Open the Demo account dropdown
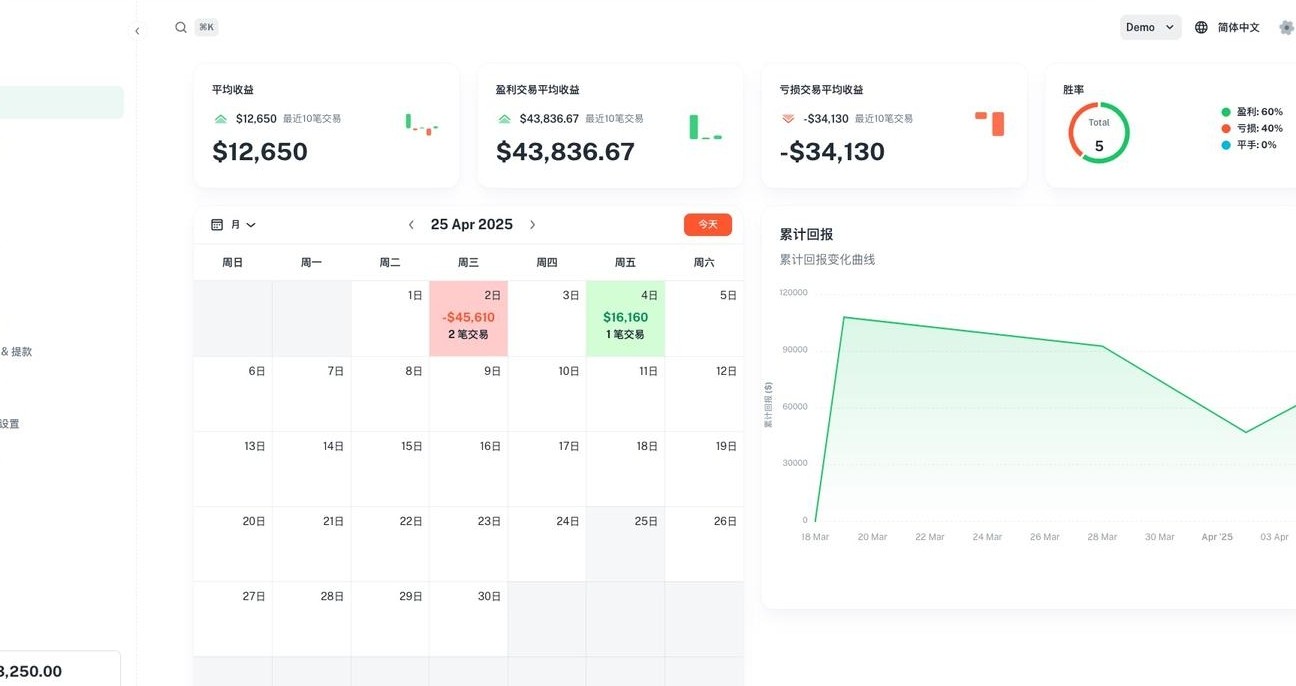The height and width of the screenshot is (686, 1296). (x=1150, y=28)
